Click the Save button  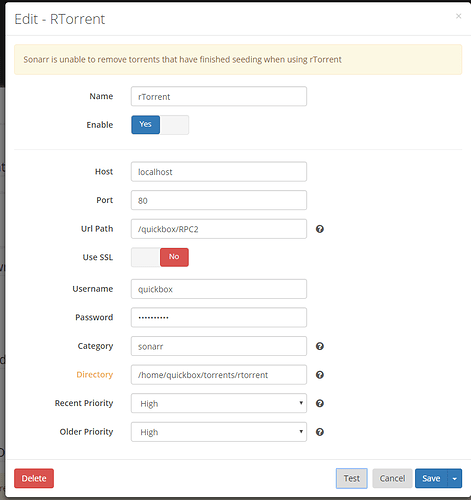tap(431, 478)
